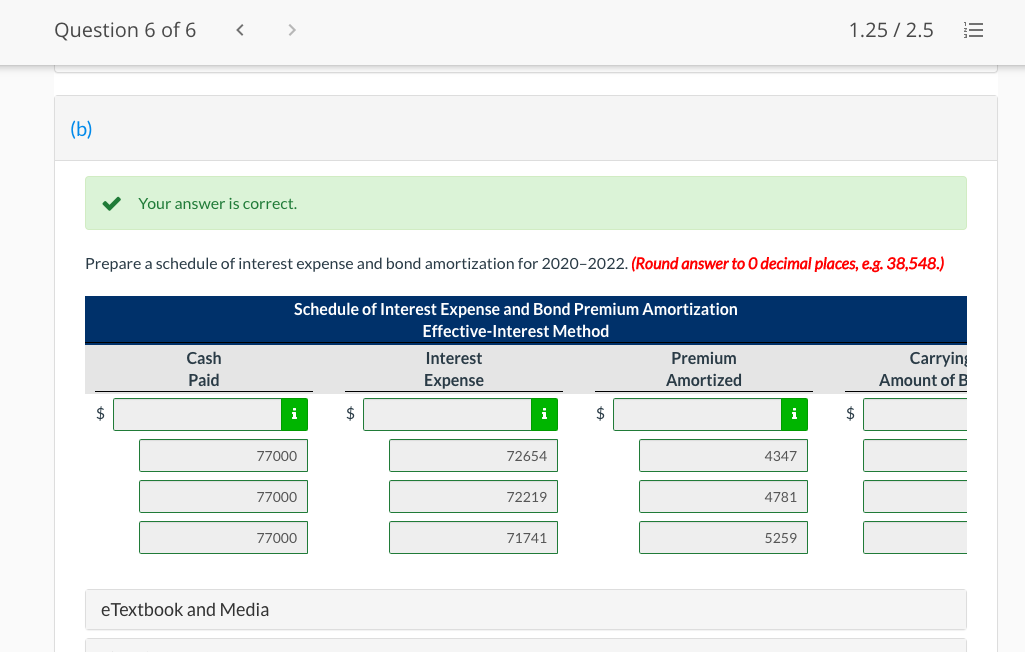Go to next question arrow
The image size is (1025, 652).
pos(292,30)
